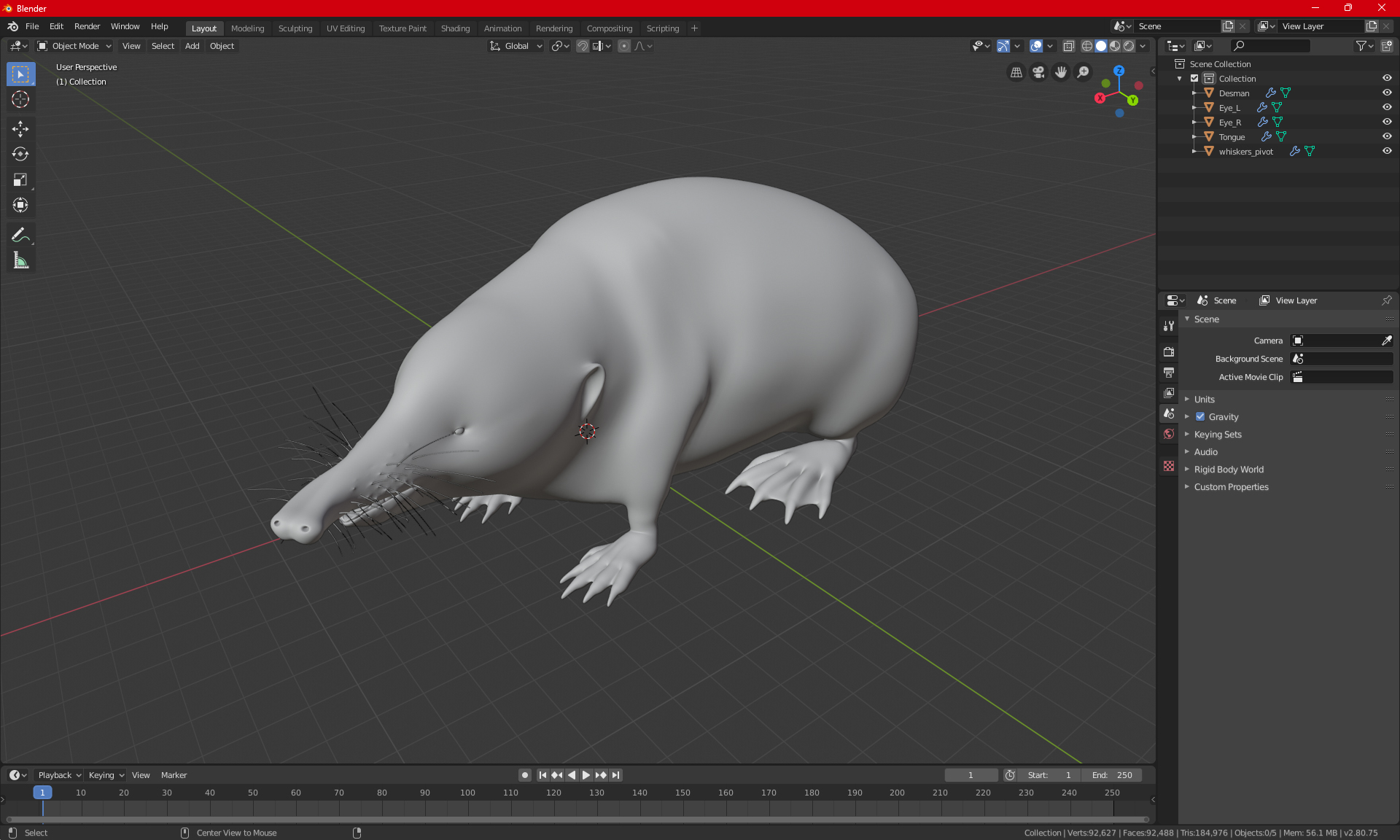Pick the Measure ruler tool
This screenshot has width=1400, height=840.
(20, 260)
